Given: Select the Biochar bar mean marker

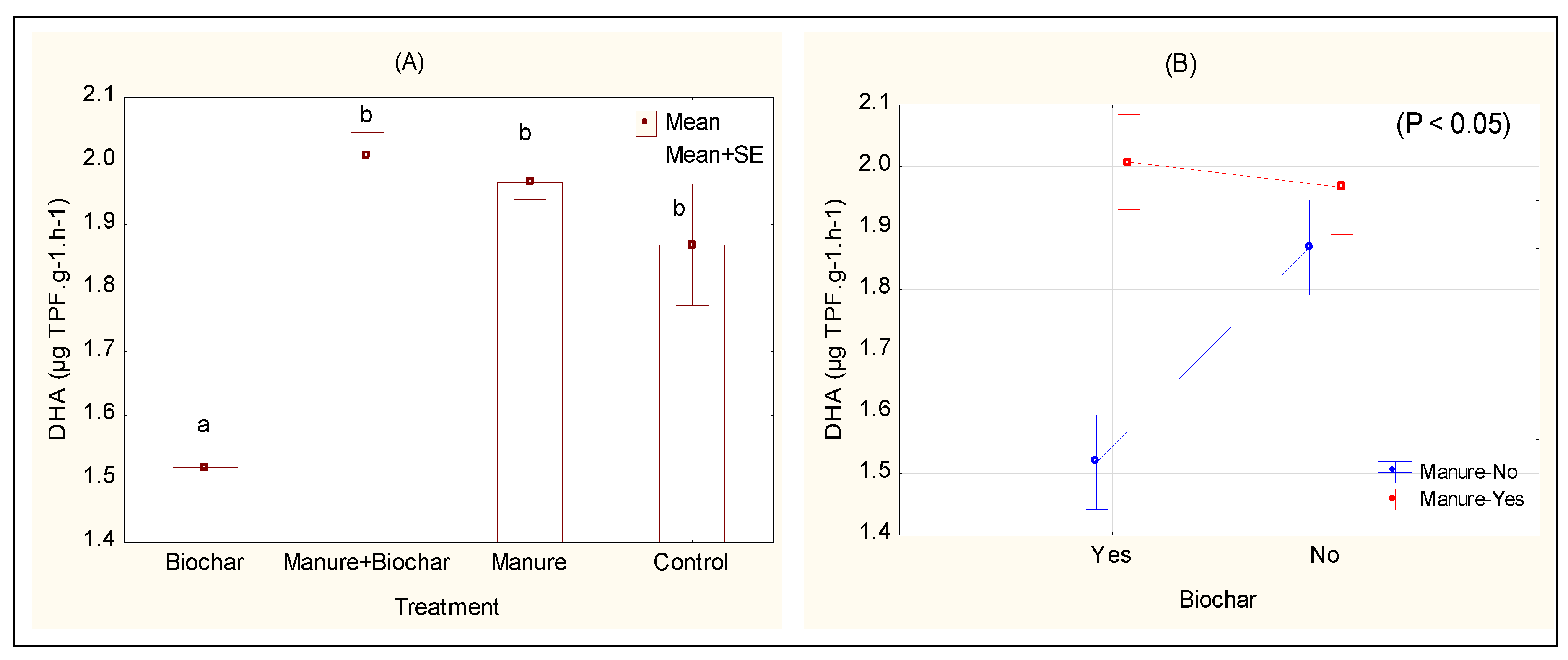Looking at the screenshot, I should [x=204, y=467].
